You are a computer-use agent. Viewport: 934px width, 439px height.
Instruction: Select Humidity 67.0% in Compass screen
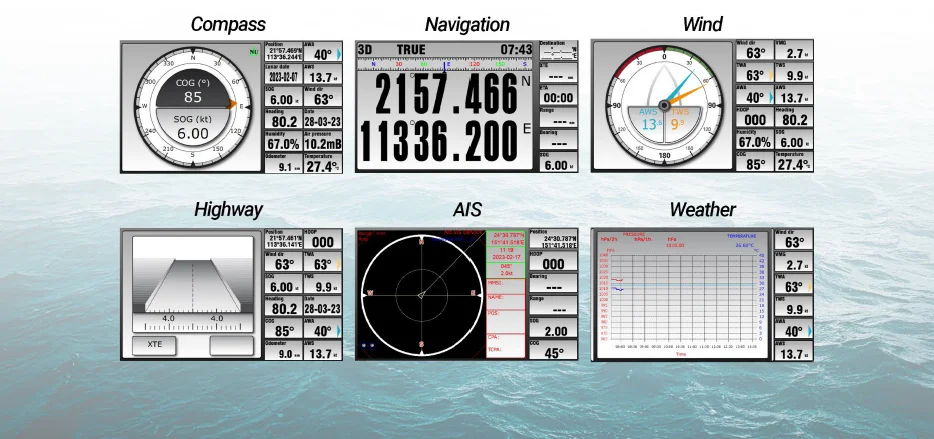tap(283, 141)
